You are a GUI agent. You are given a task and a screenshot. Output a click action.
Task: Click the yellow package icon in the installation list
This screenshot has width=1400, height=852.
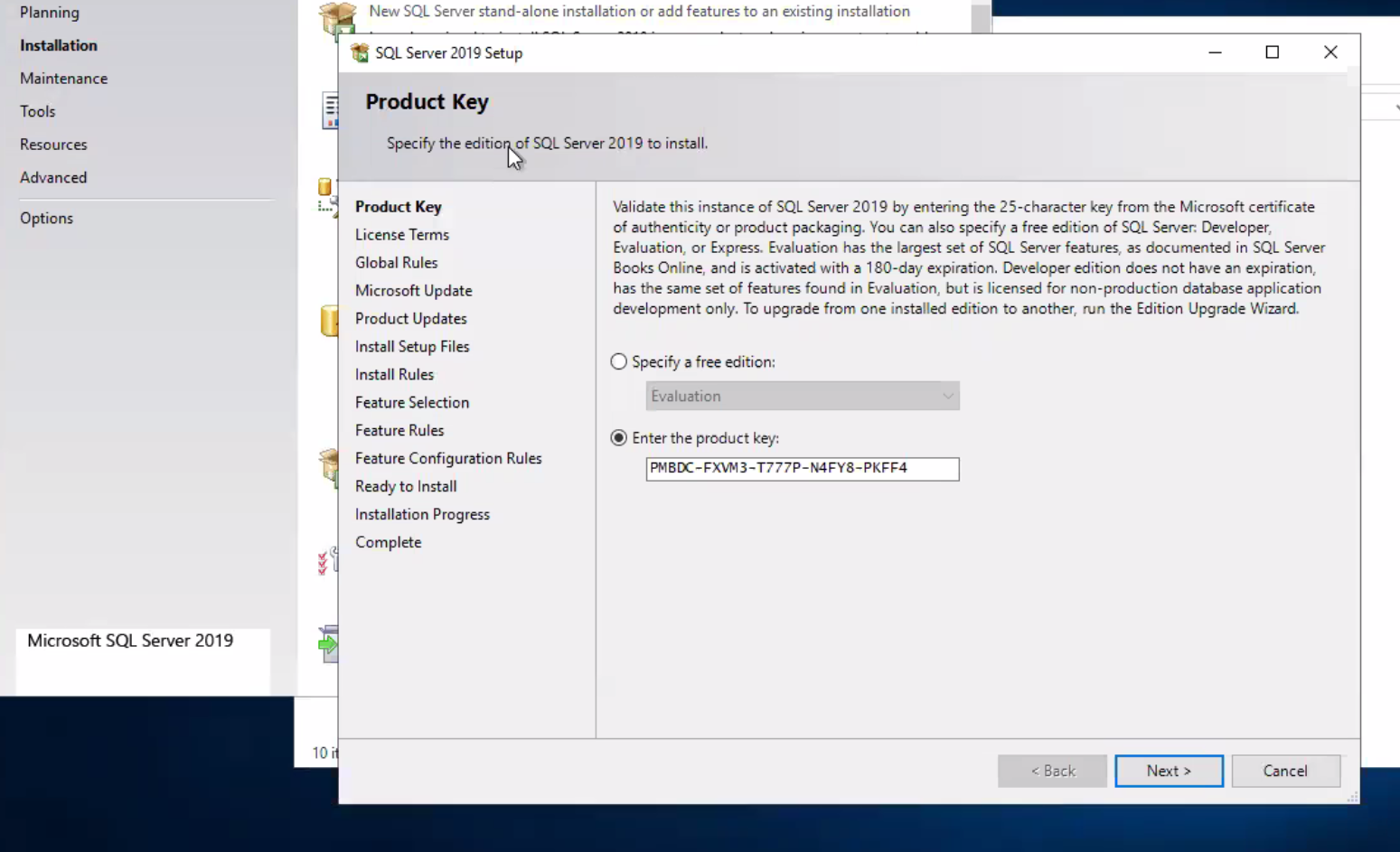pyautogui.click(x=329, y=321)
